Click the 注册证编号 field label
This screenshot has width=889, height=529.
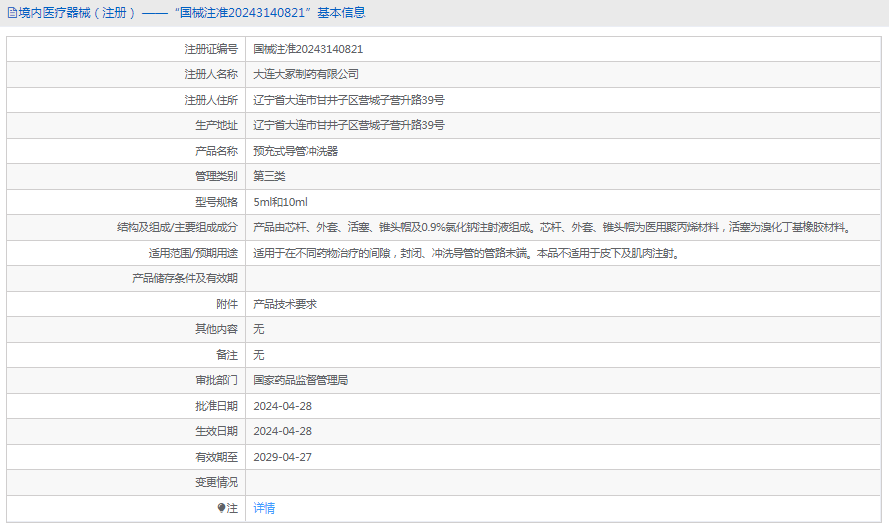point(211,49)
